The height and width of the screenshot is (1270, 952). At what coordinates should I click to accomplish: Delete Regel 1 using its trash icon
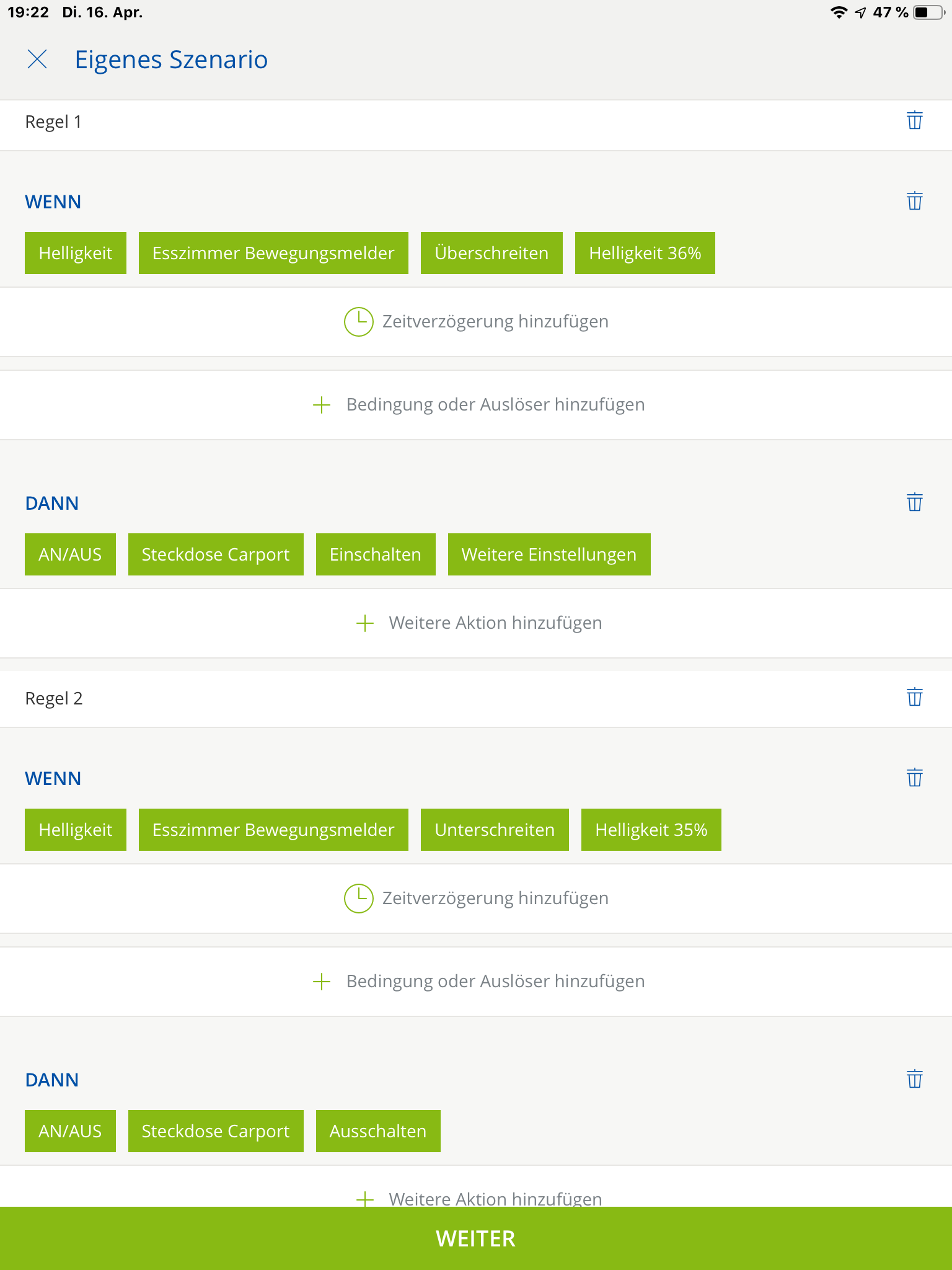tap(914, 120)
